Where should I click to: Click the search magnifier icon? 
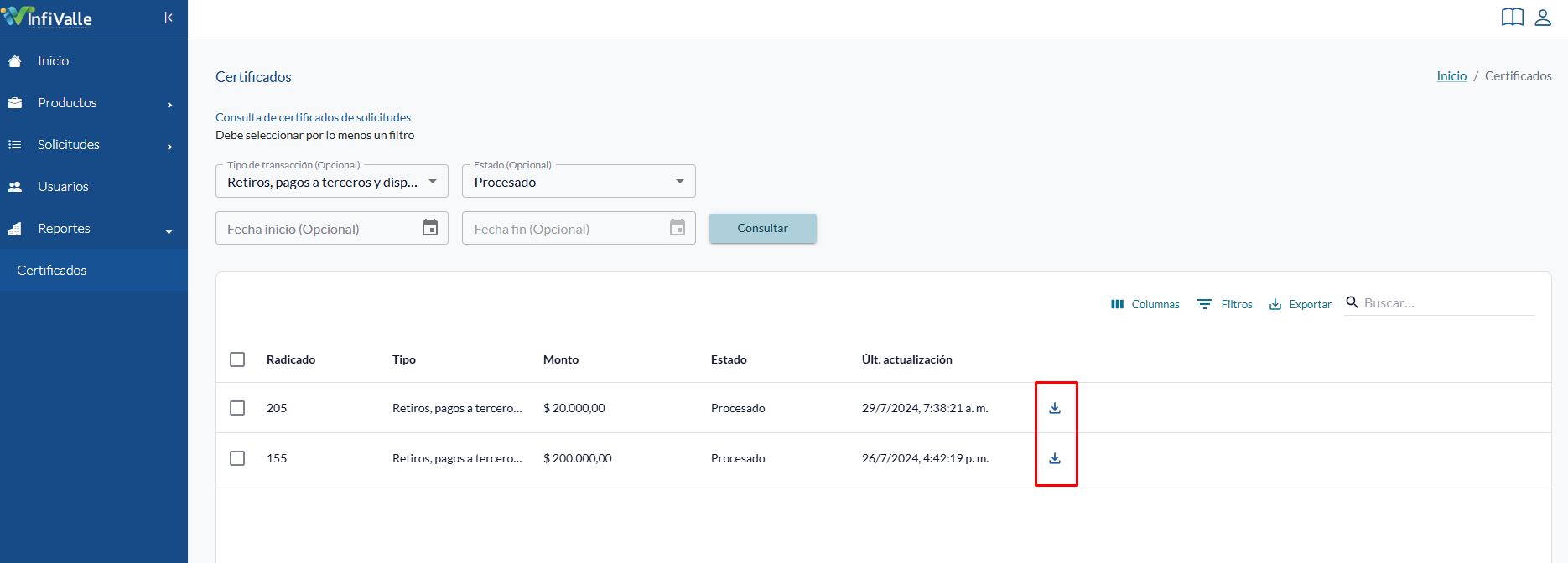tap(1352, 302)
